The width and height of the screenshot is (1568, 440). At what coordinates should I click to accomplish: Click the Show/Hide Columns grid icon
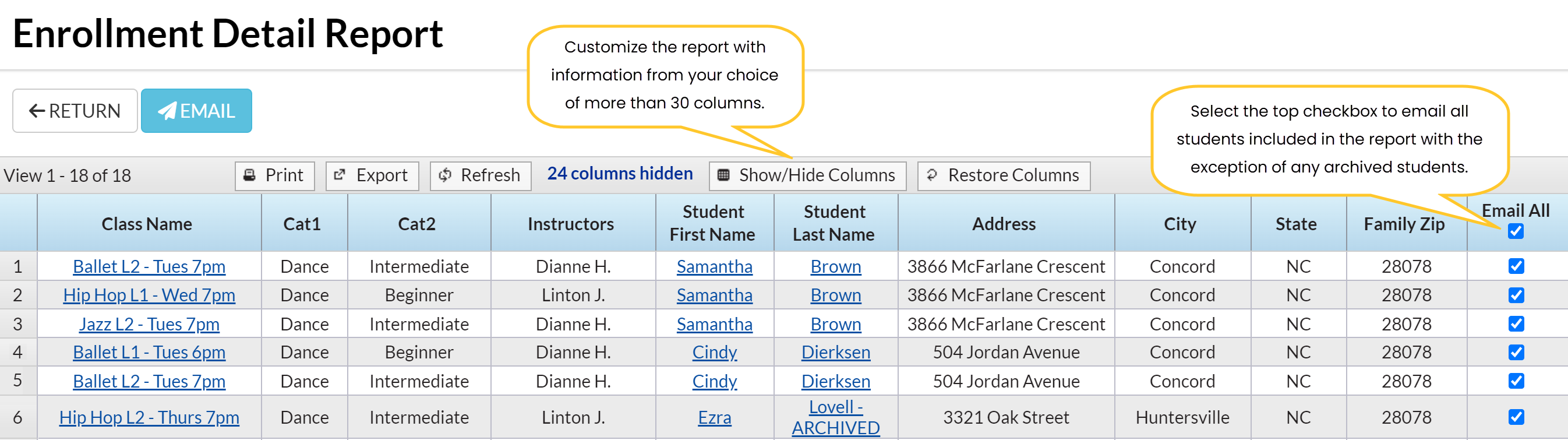pos(723,175)
